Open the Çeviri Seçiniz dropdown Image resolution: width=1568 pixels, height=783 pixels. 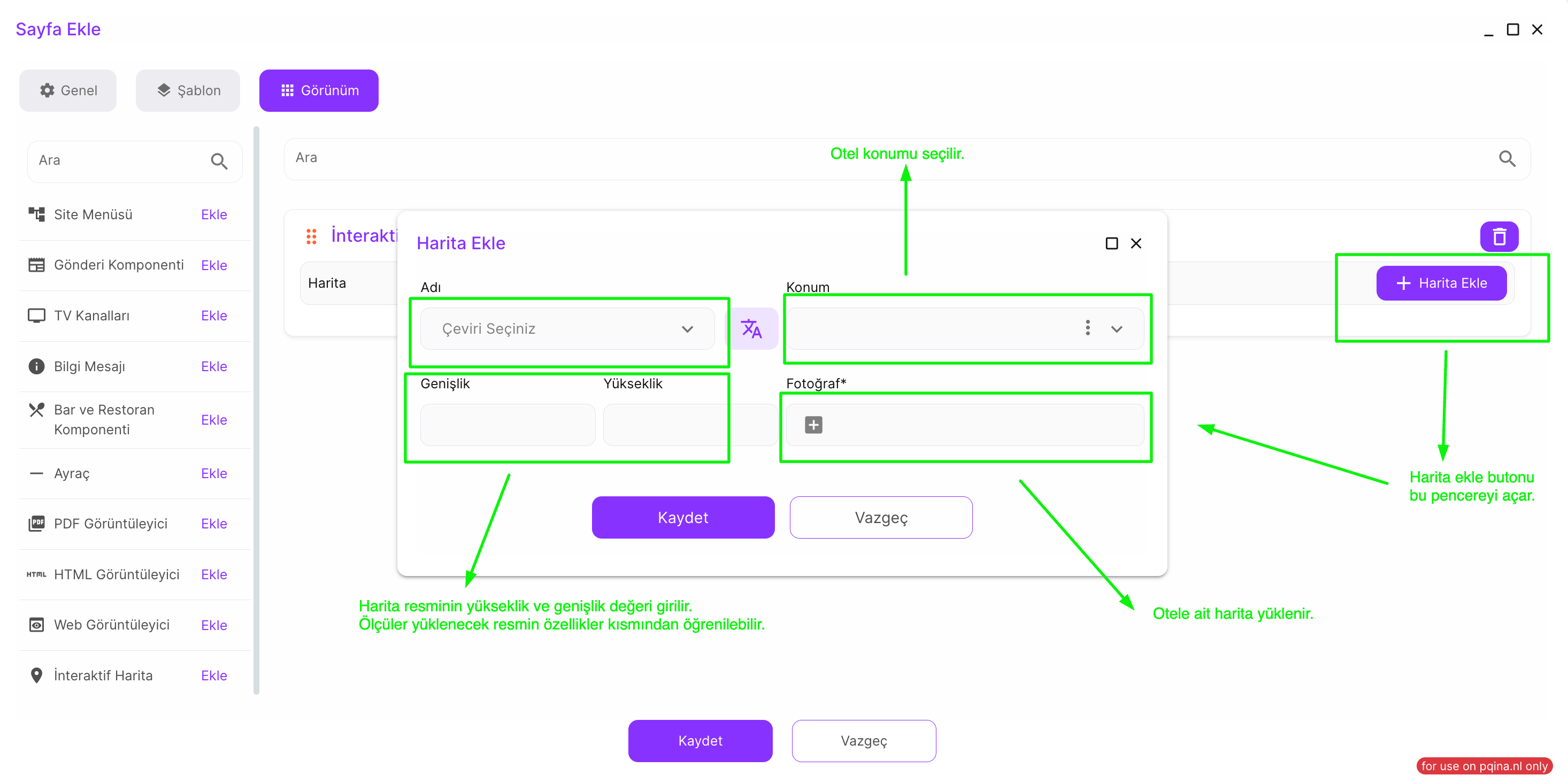pyautogui.click(x=567, y=329)
